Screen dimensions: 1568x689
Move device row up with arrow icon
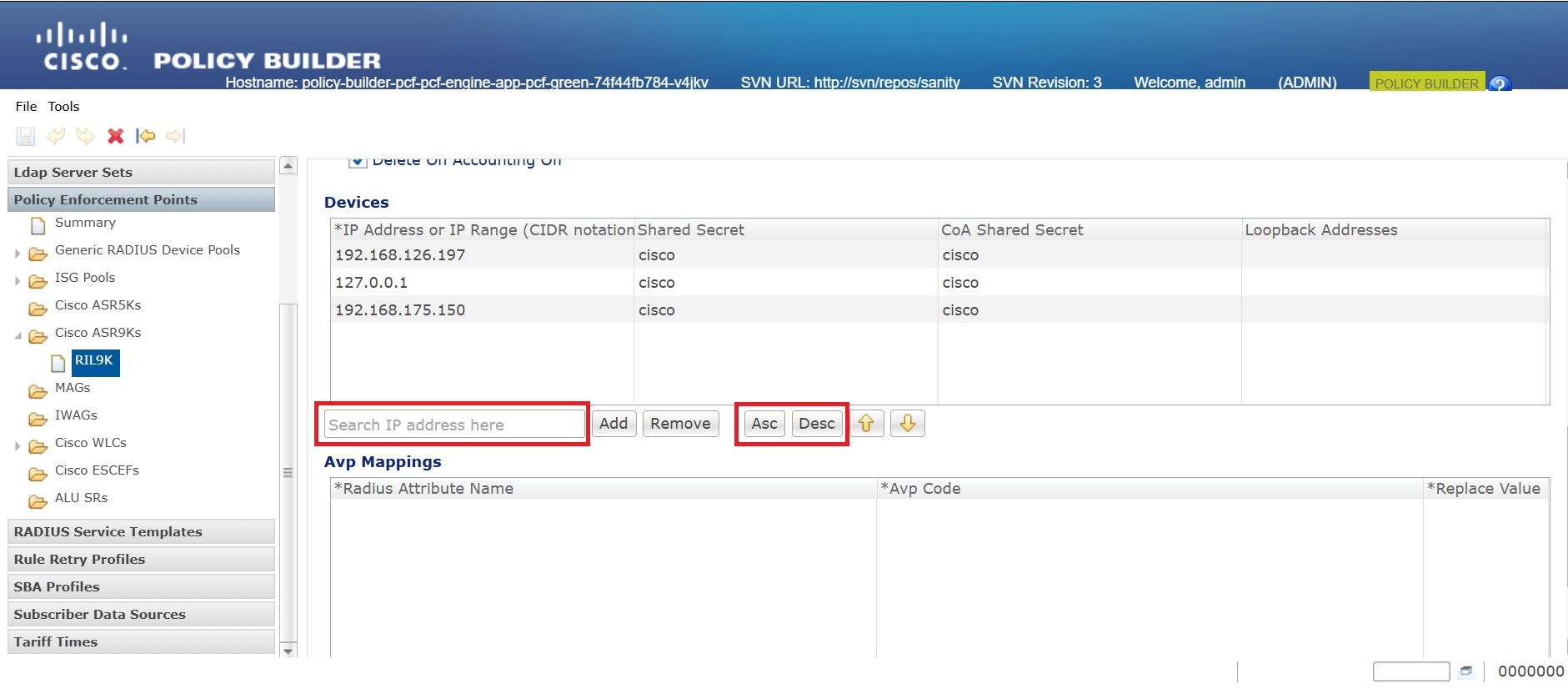tap(866, 424)
